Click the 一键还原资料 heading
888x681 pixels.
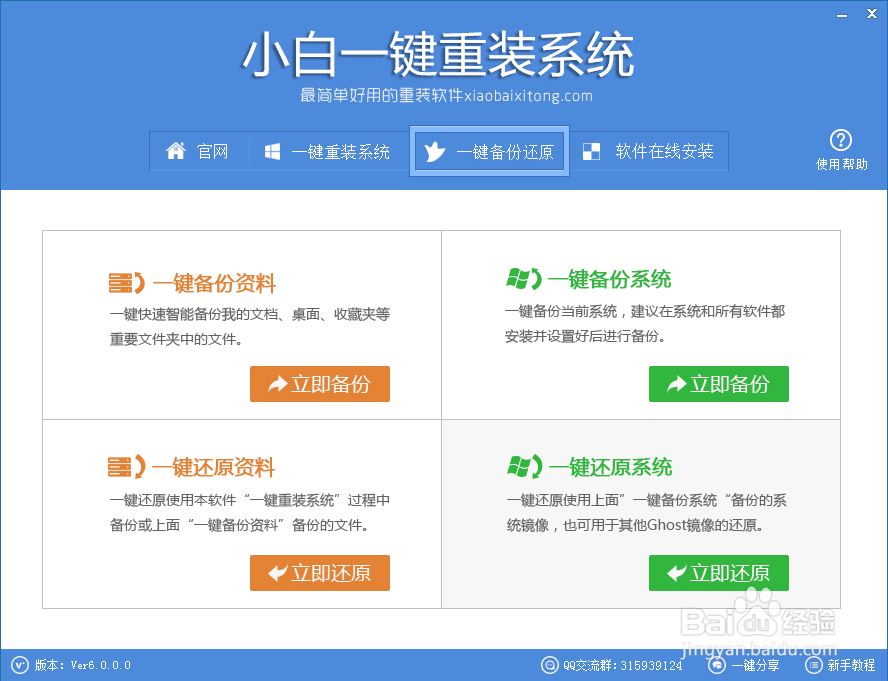tap(214, 467)
